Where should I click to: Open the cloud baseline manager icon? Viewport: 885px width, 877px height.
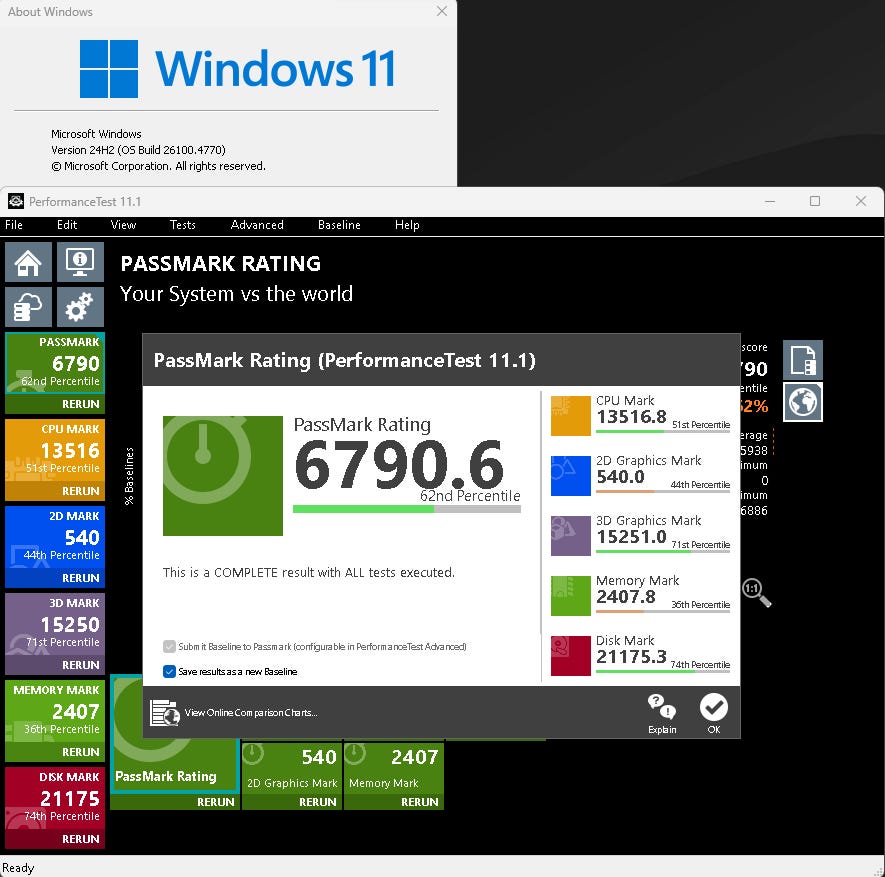(x=28, y=307)
